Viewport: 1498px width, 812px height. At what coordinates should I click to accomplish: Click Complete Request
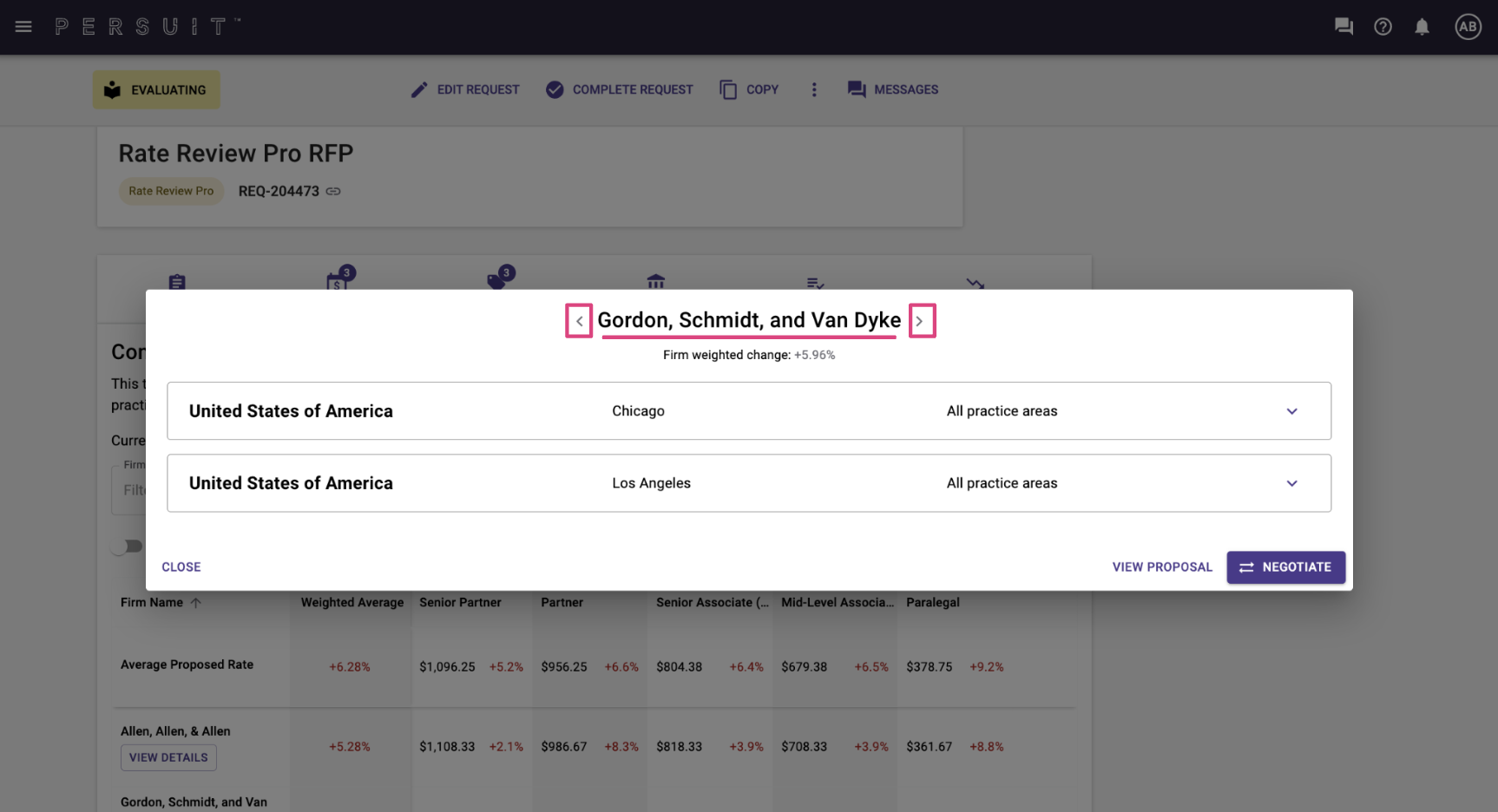coord(620,89)
